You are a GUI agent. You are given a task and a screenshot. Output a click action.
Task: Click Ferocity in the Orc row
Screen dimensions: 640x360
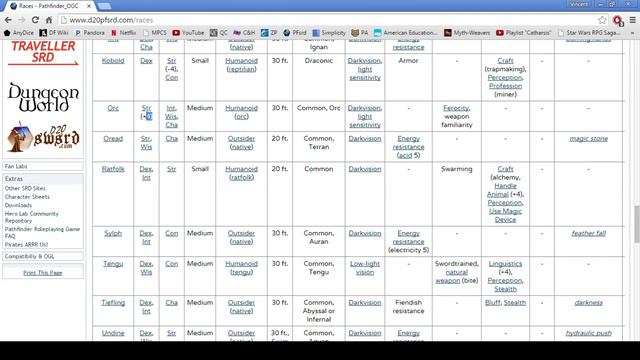(456, 108)
